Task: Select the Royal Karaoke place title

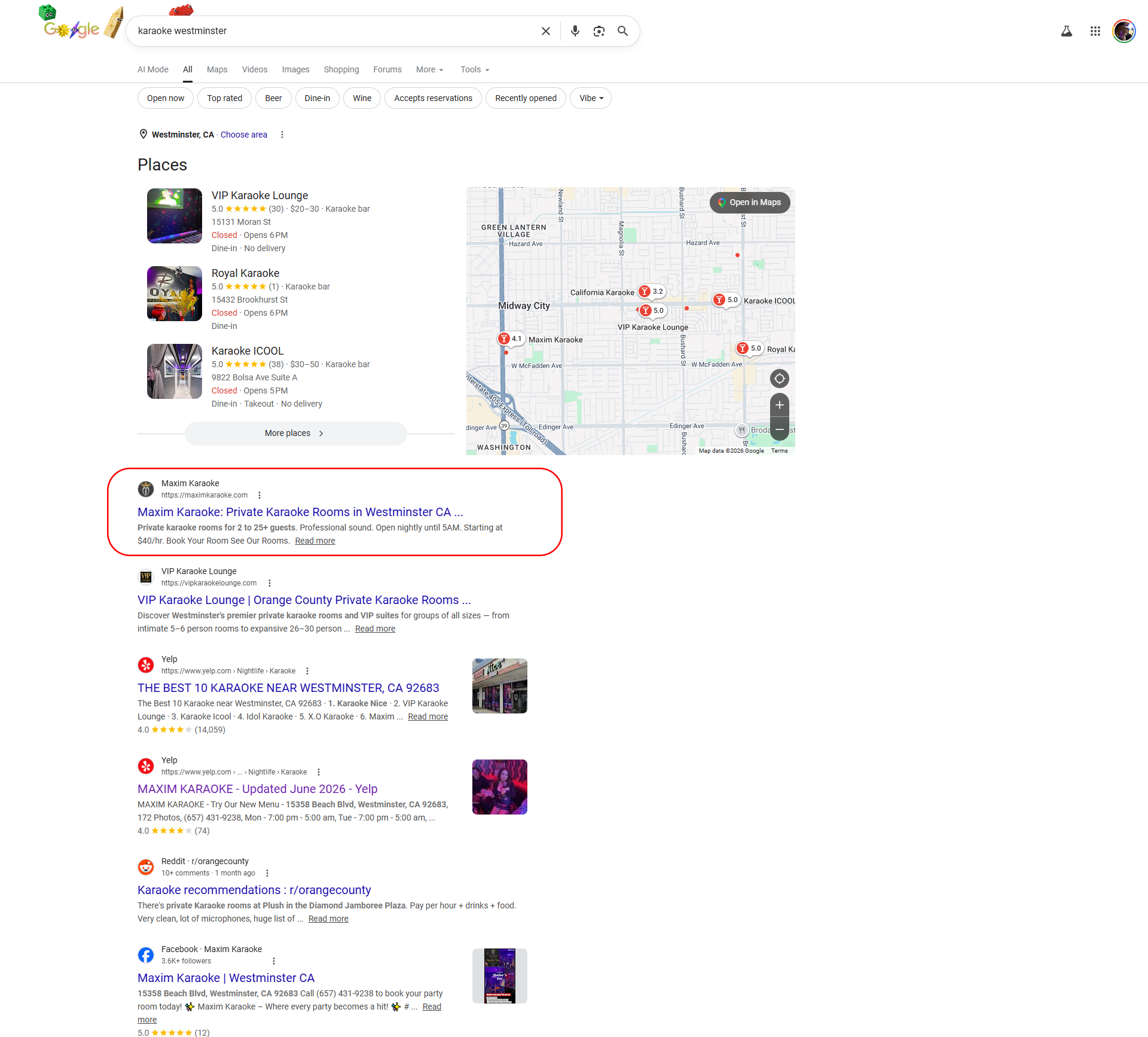Action: [245, 273]
